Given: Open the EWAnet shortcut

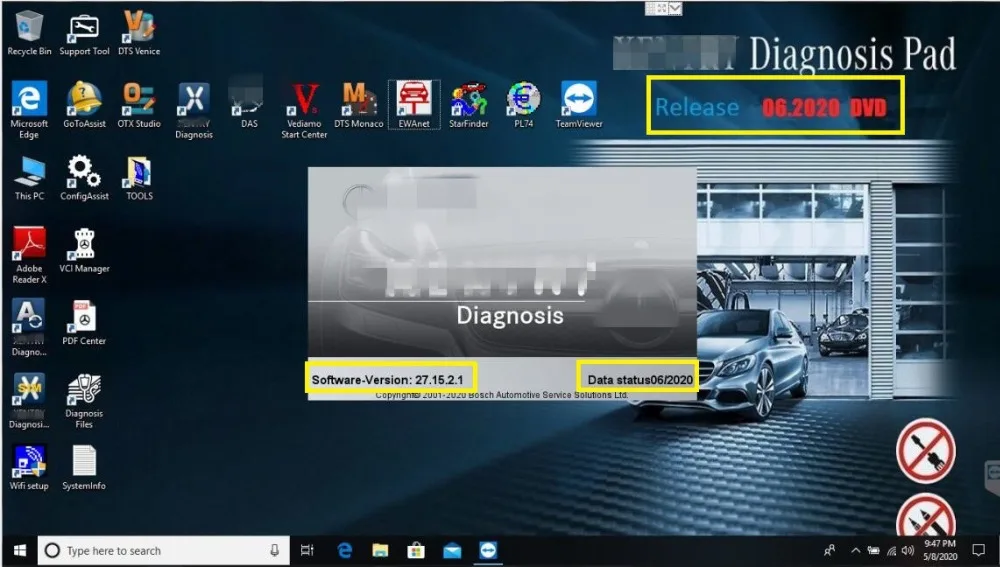Looking at the screenshot, I should (414, 105).
